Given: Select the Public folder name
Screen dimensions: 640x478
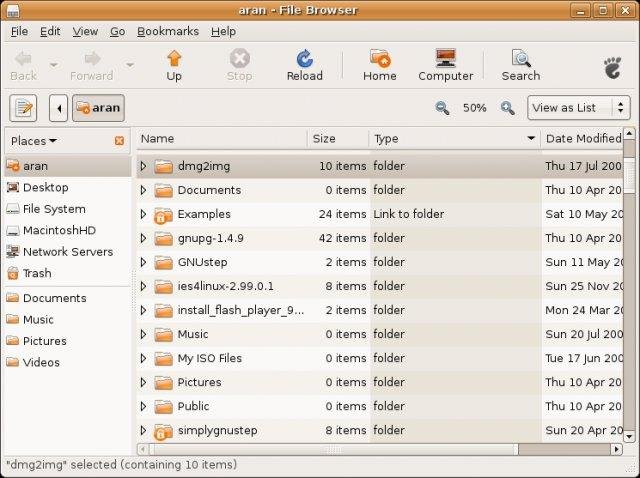Looking at the screenshot, I should [x=193, y=407].
